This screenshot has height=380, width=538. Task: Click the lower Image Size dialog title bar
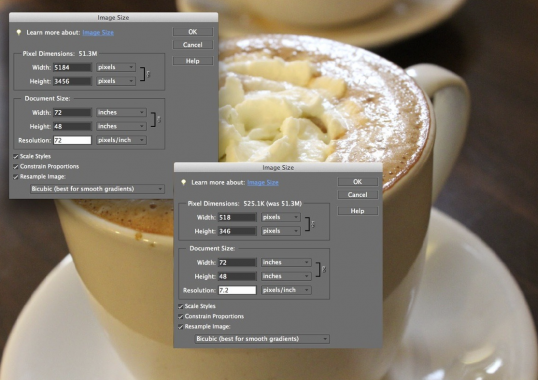coord(278,167)
